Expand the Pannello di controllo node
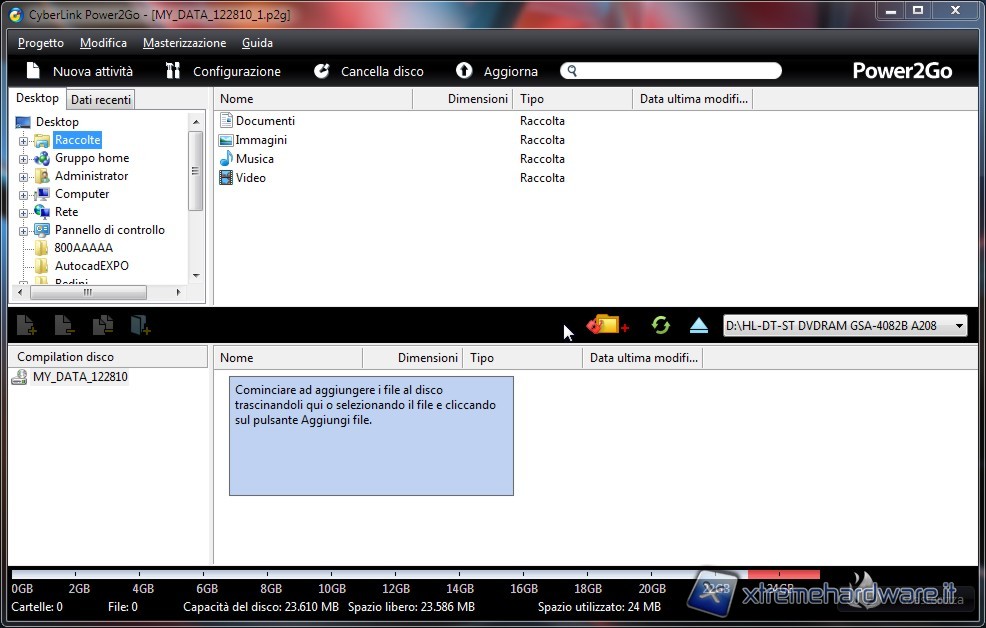The width and height of the screenshot is (986, 628). coord(24,231)
